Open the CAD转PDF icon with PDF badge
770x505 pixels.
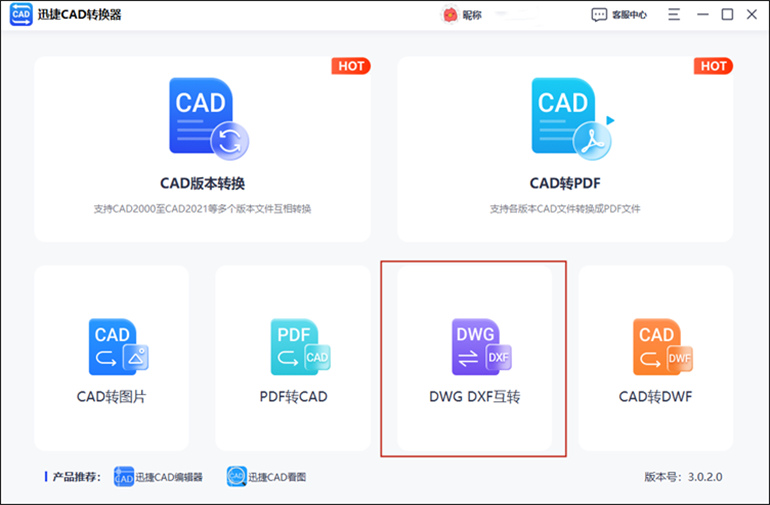pos(573,118)
